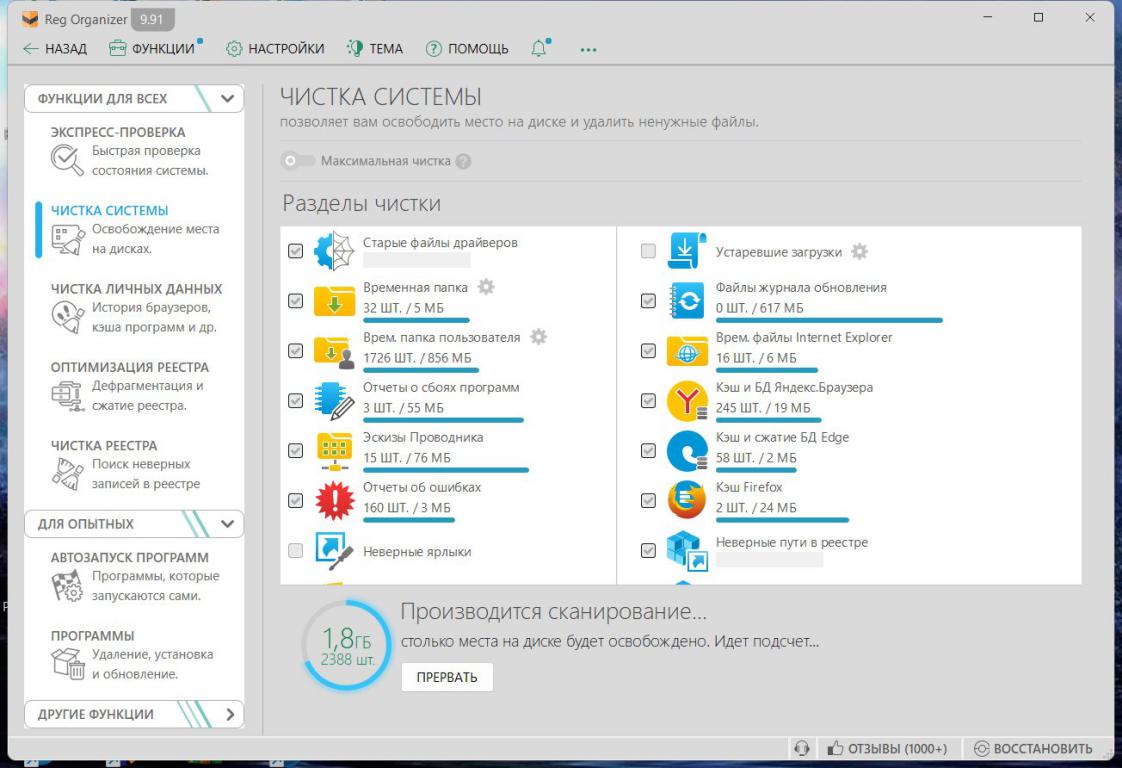Click the help question mark near Максимальная чистка
This screenshot has width=1122, height=768.
pyautogui.click(x=463, y=161)
